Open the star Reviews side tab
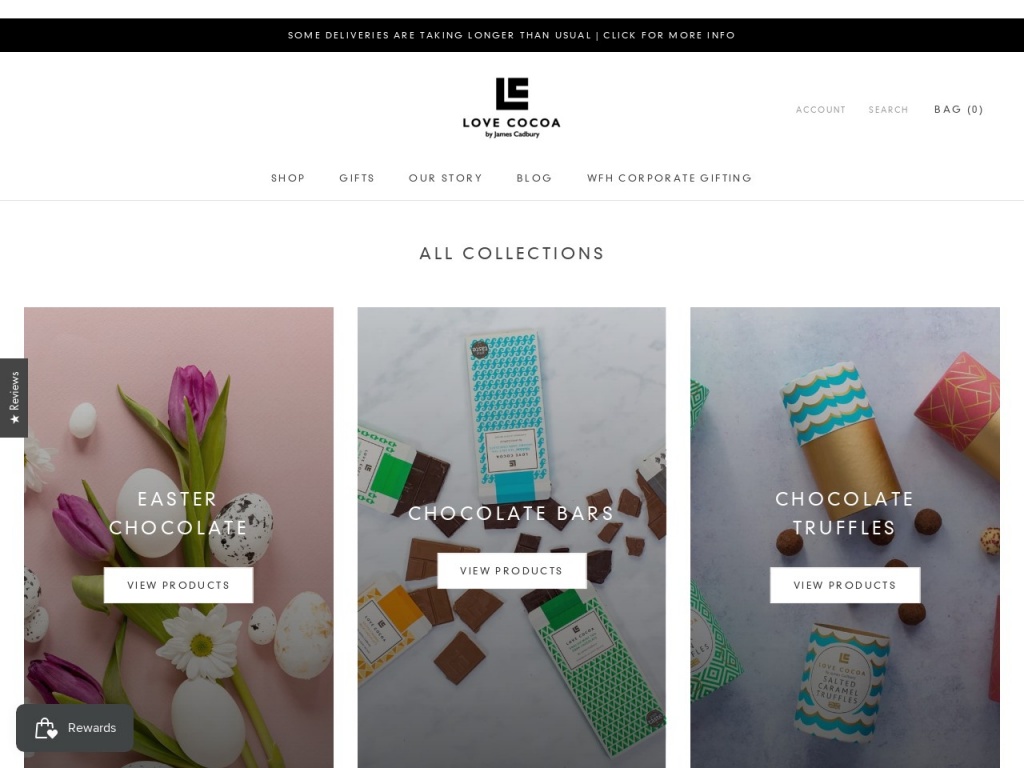1024x768 pixels. 14,398
